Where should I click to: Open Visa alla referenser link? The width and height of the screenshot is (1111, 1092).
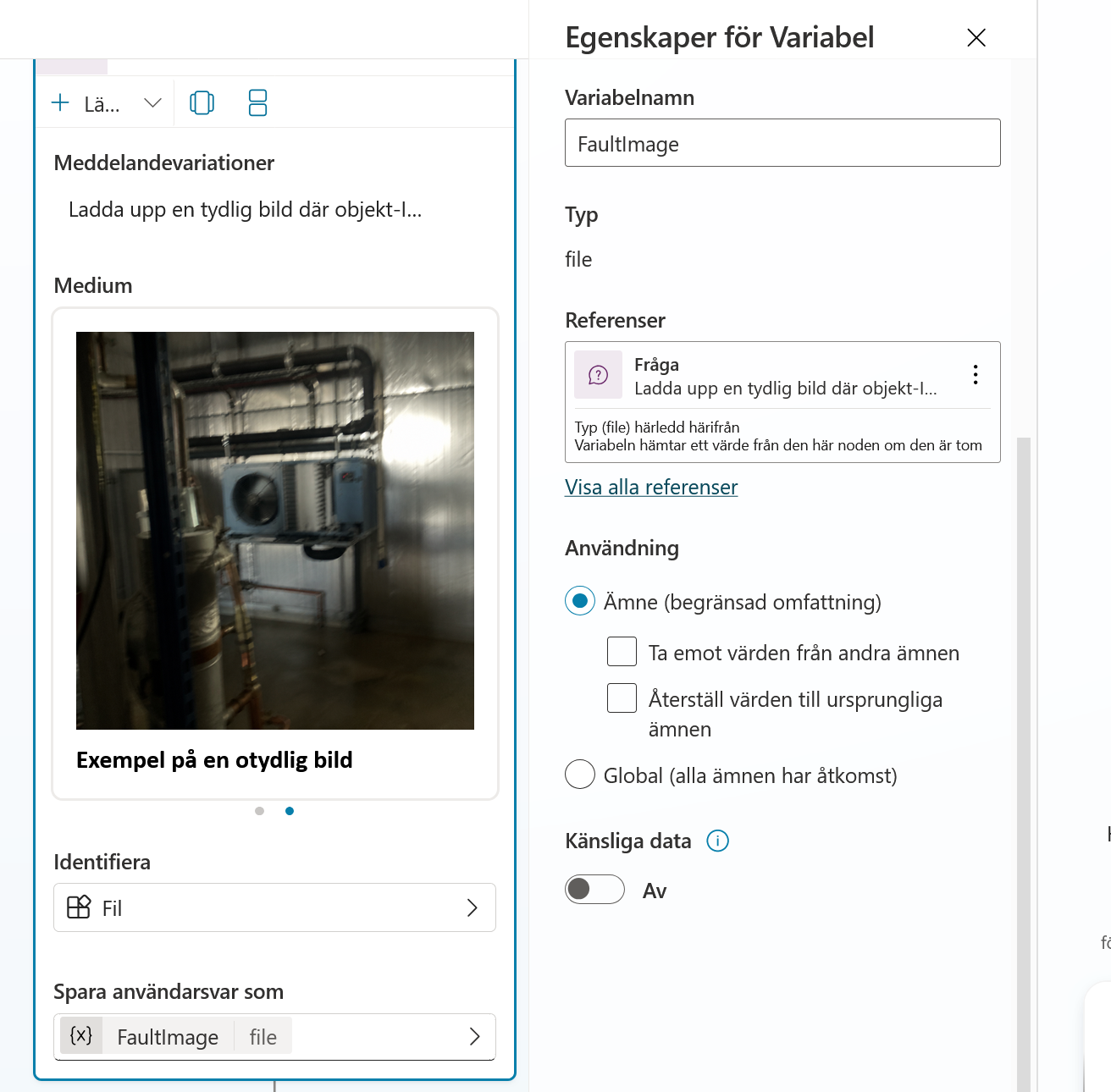(x=651, y=488)
